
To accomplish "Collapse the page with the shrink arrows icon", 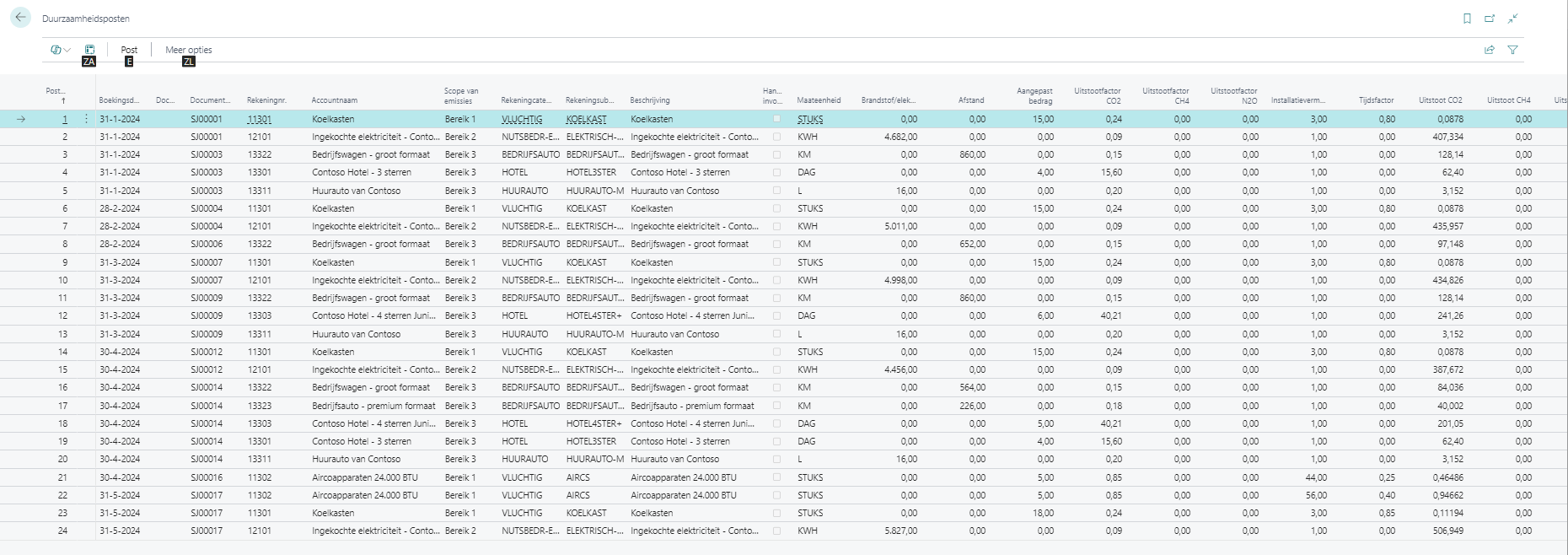I will 1513,19.
